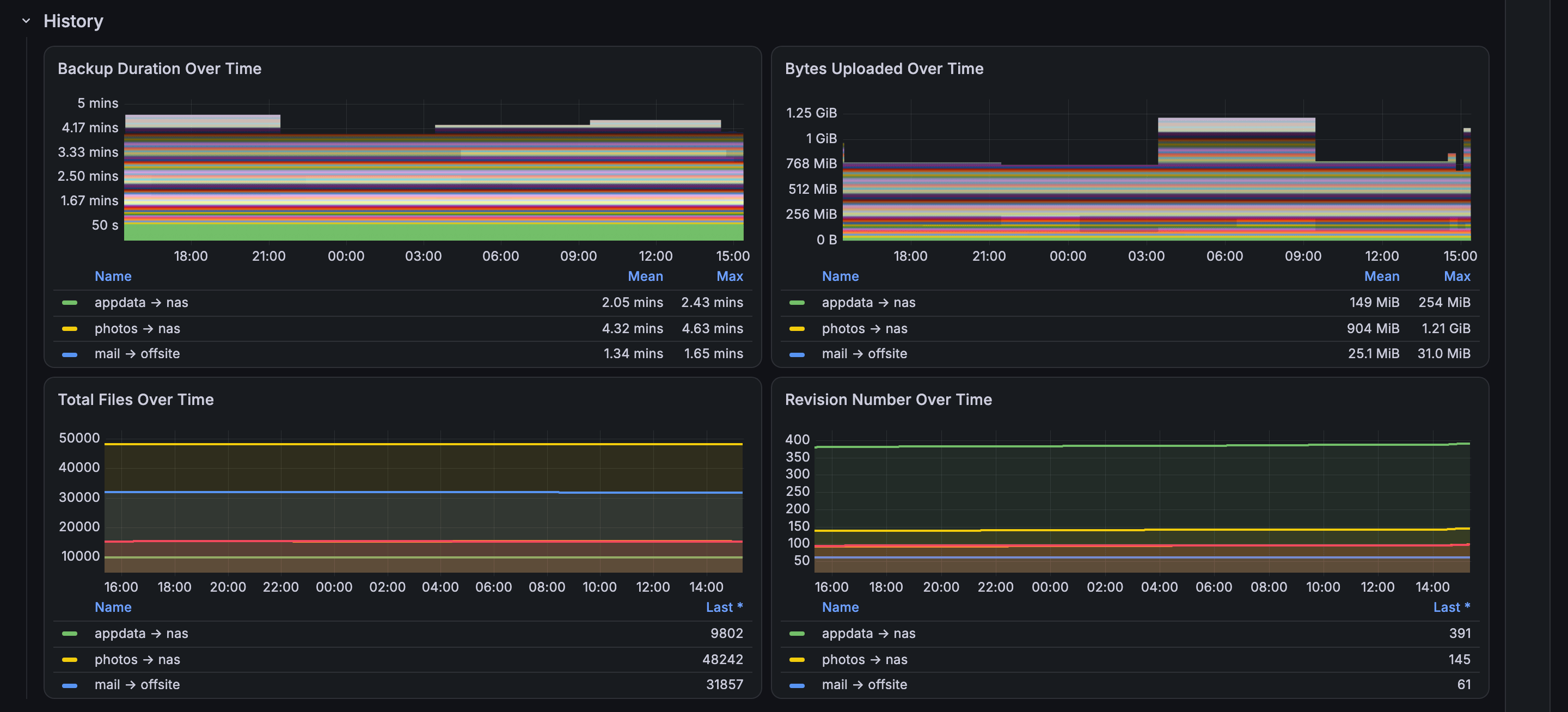Image resolution: width=1568 pixels, height=712 pixels.
Task: Isolate mail → offsite series in Total Files
Action: [137, 685]
